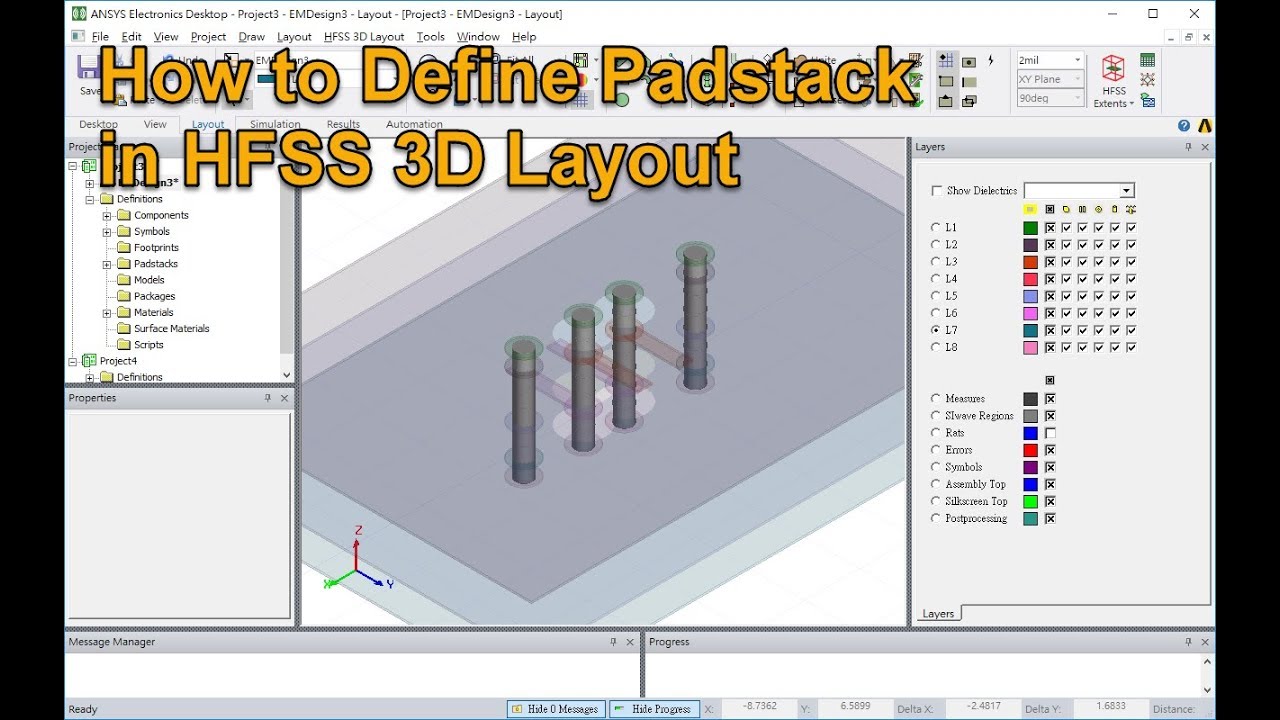Click crossed-box header icon above L1 row
This screenshot has height=720, width=1280.
[1050, 209]
